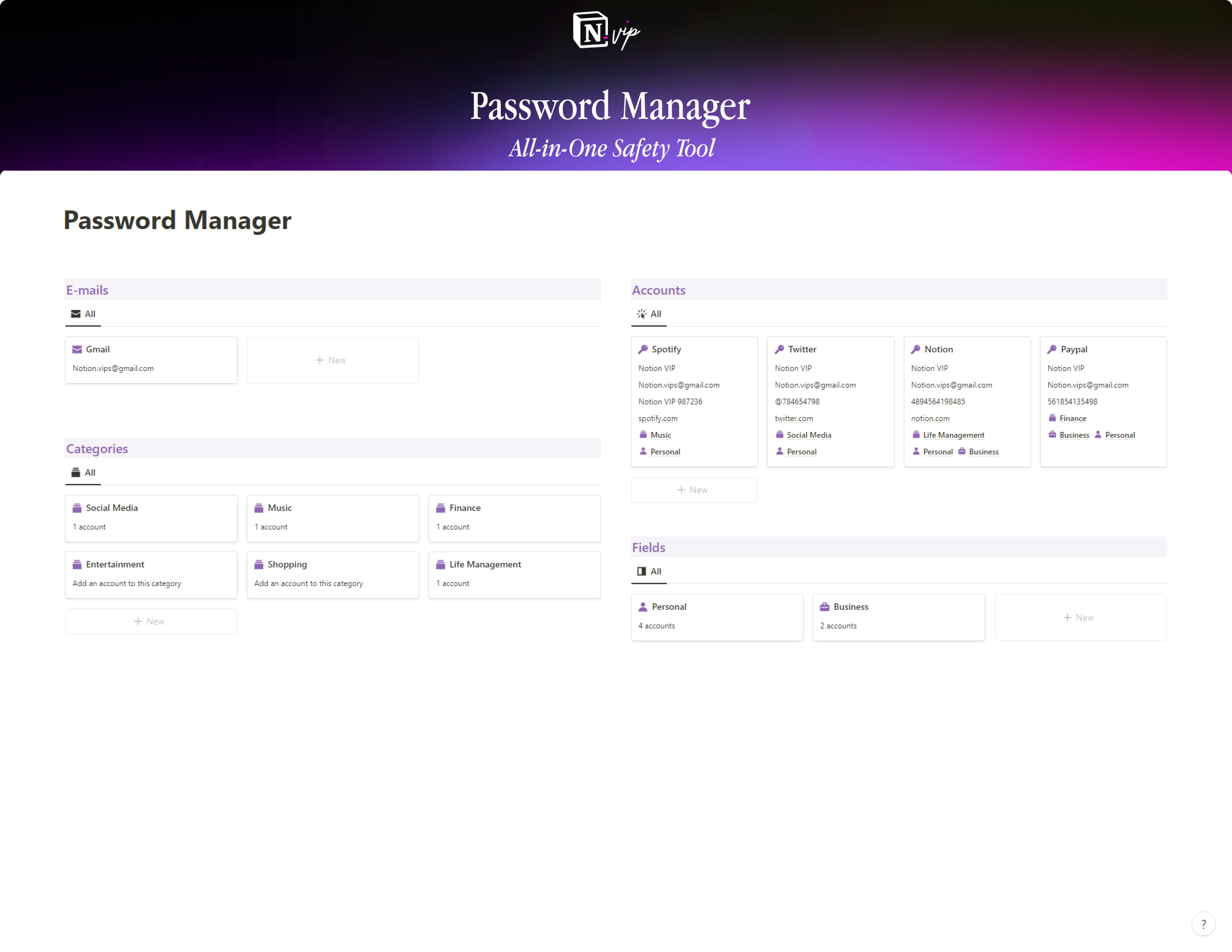Add a new account with New button
Image resolution: width=1232 pixels, height=952 pixels.
[x=693, y=489]
